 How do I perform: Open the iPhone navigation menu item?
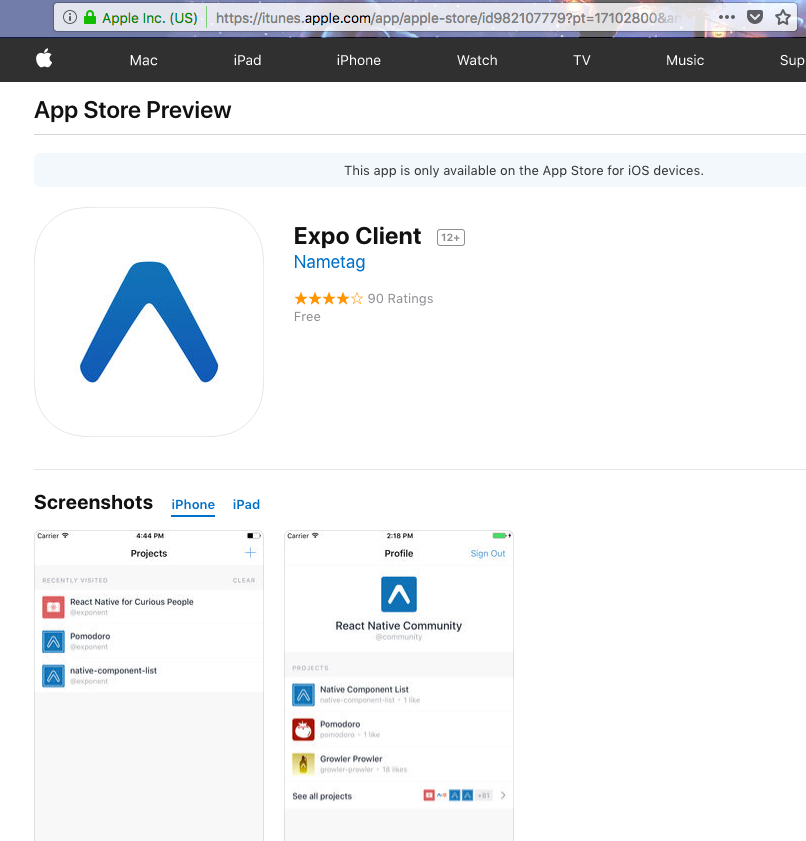coord(358,60)
